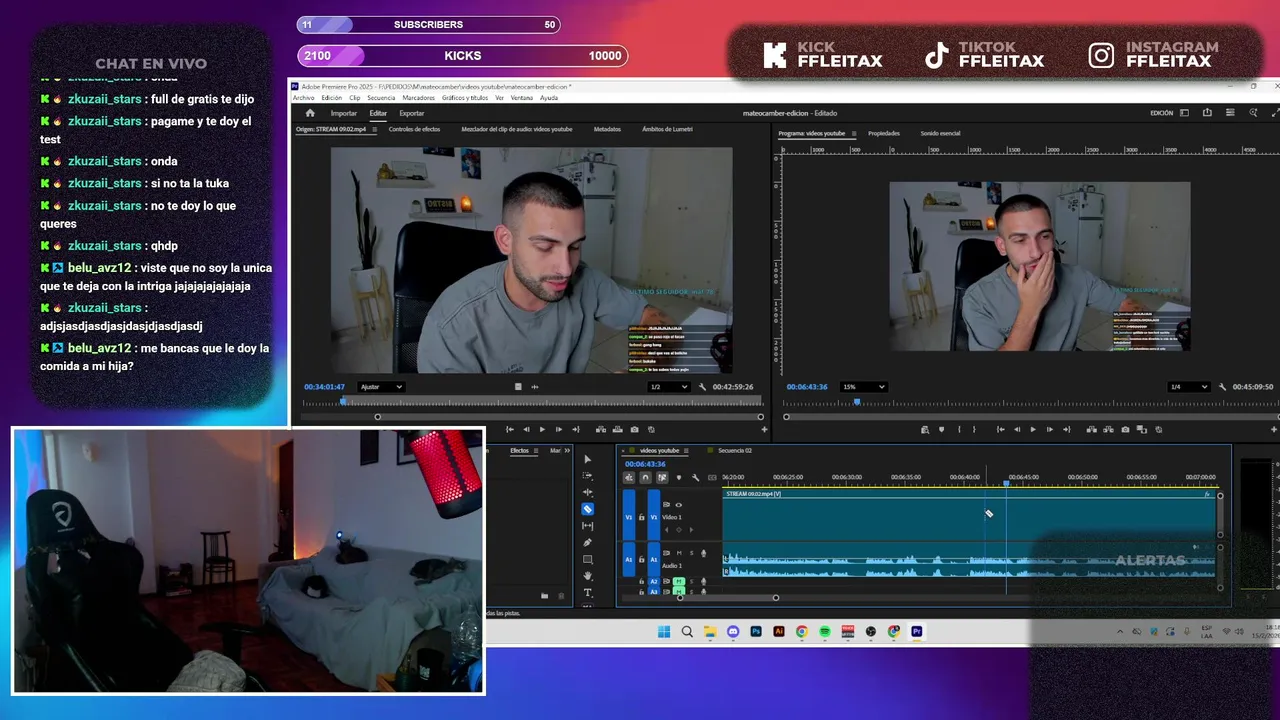
Task: Click the Source monitor button editor plus
Action: 764,429
